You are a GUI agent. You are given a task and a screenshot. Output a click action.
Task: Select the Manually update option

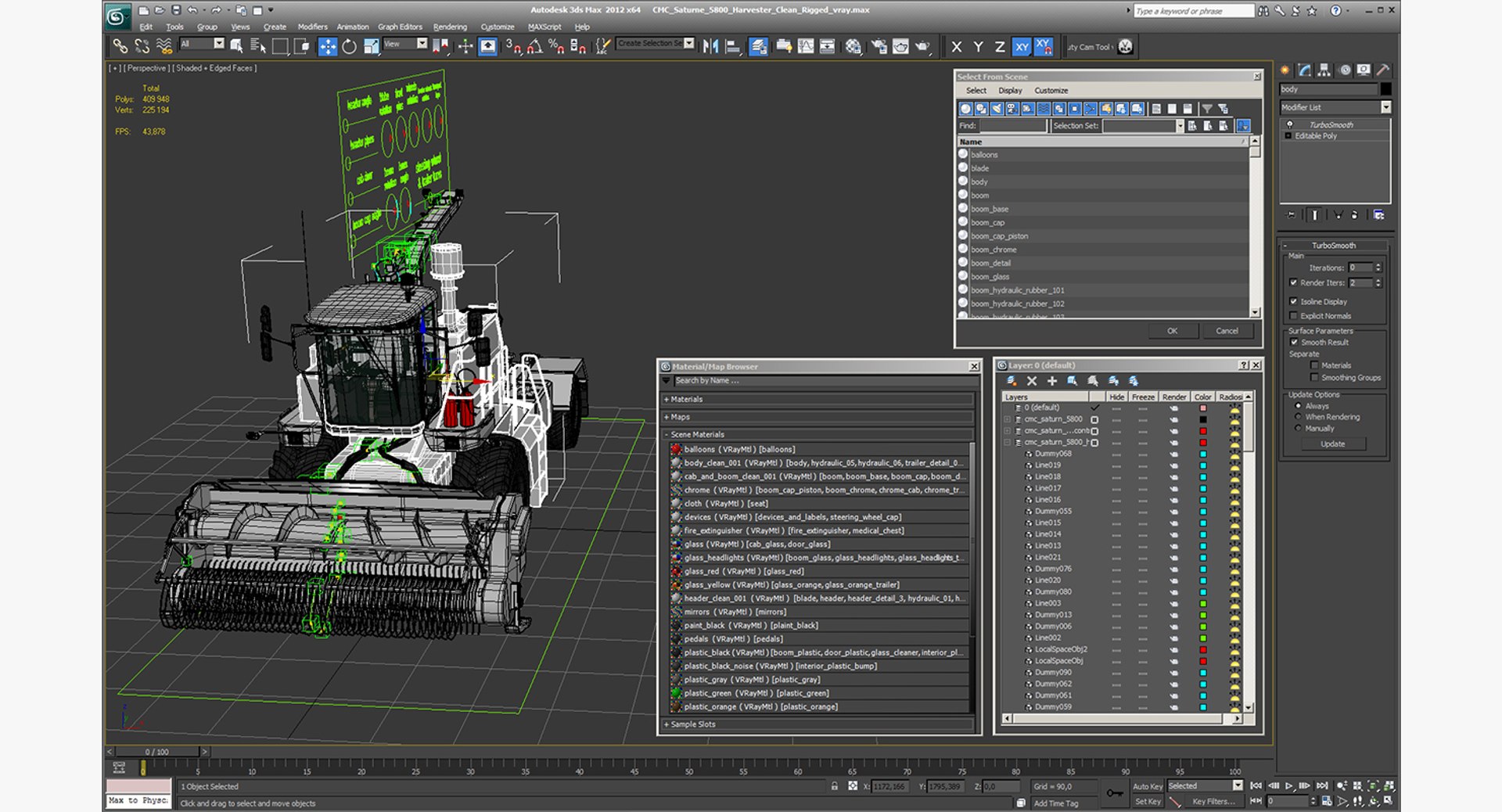point(1299,428)
